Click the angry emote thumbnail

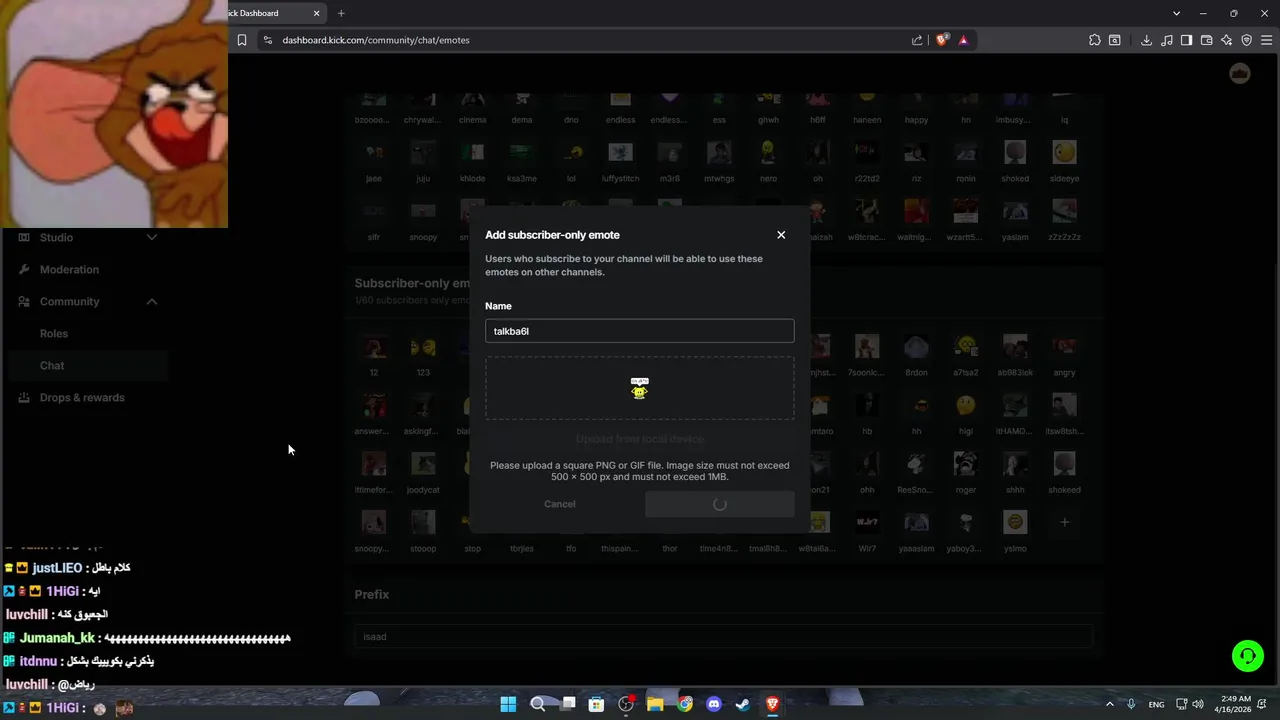pos(1065,347)
